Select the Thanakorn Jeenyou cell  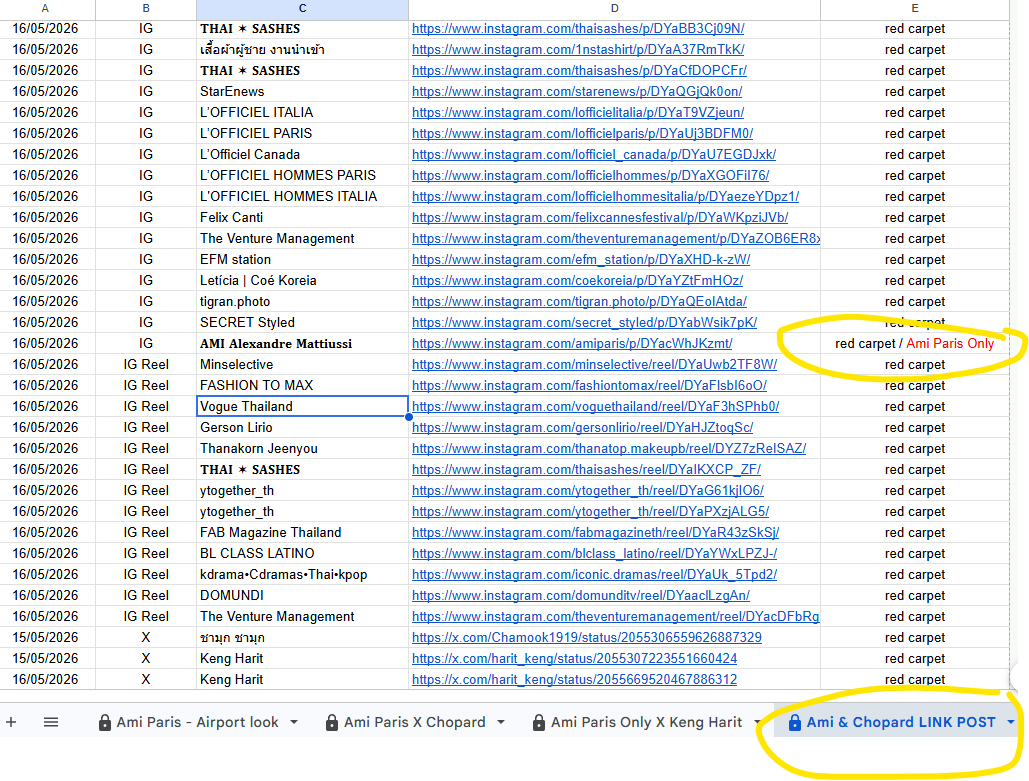coord(302,448)
